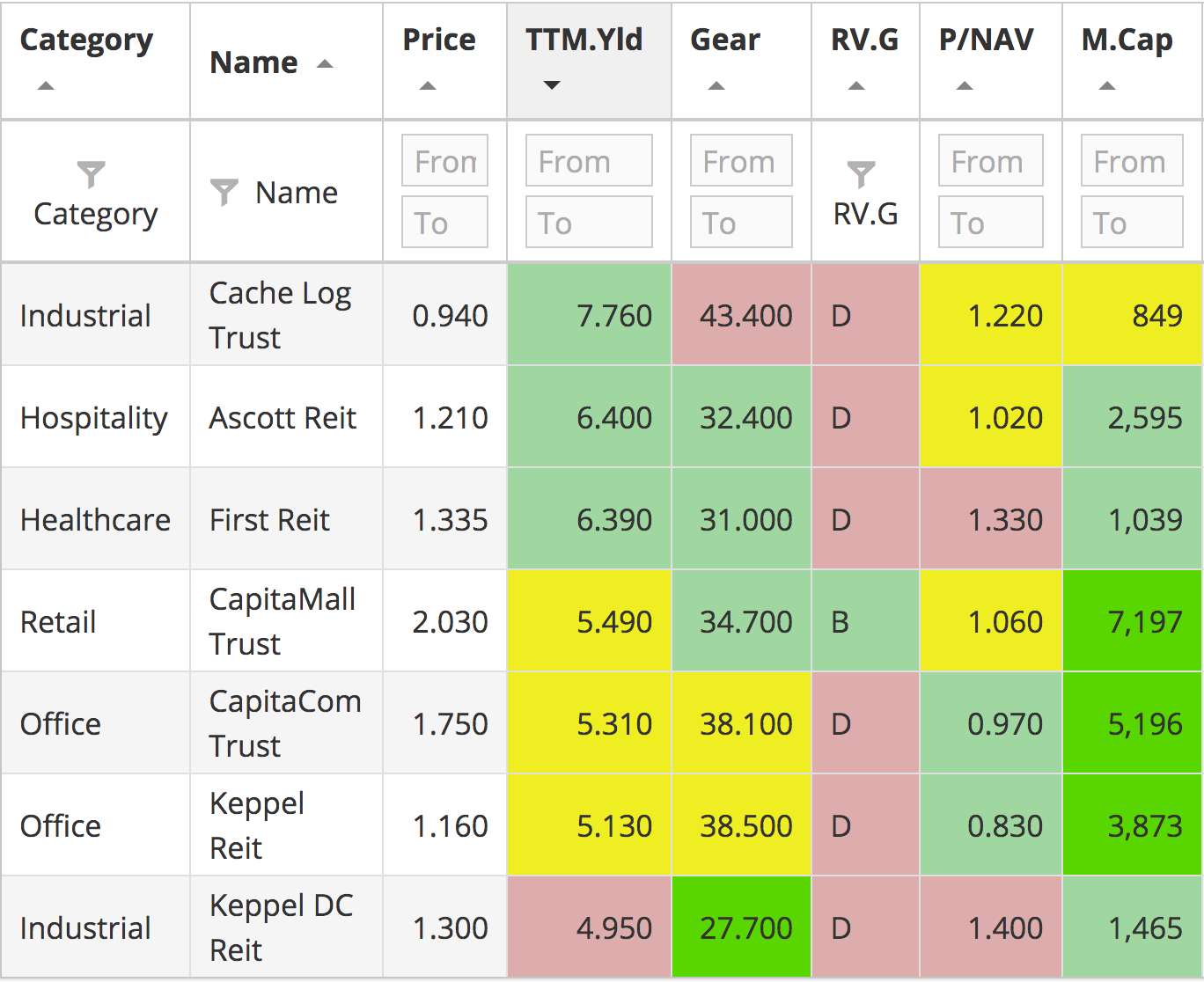Sort by Category using its arrow
Image resolution: width=1204 pixels, height=982 pixels.
46,86
